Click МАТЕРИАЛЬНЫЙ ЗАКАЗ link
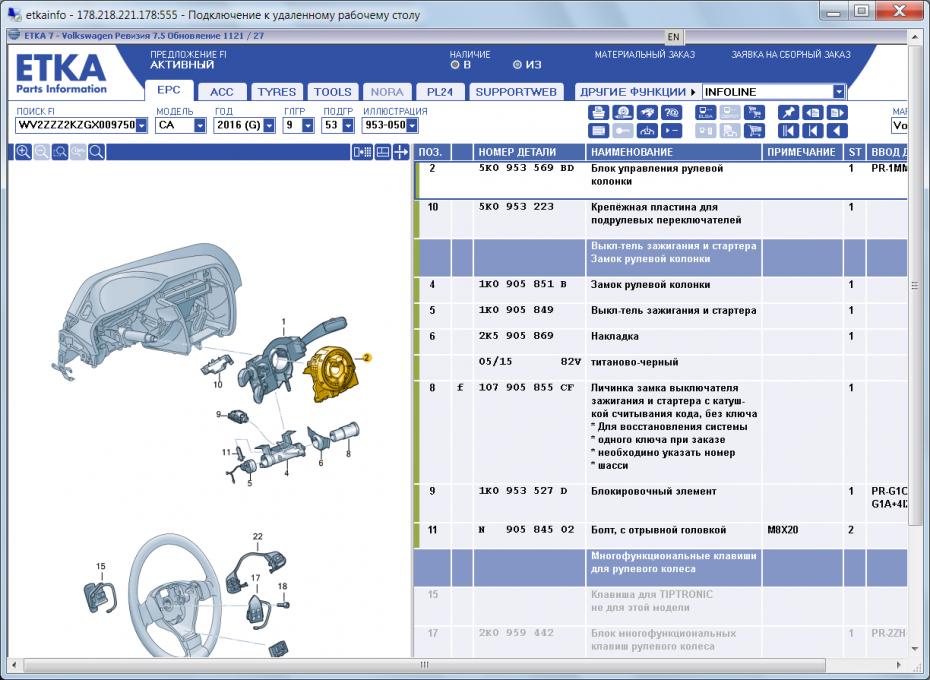 pos(645,55)
